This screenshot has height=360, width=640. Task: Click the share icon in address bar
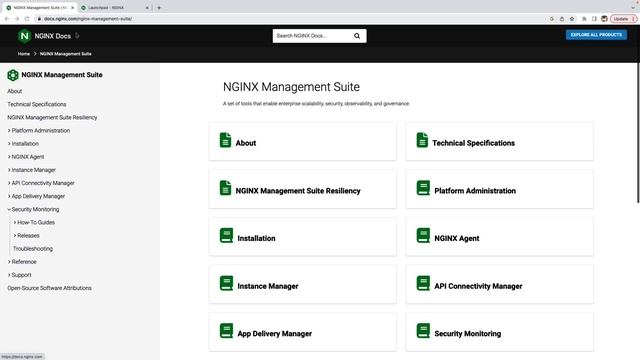(x=562, y=19)
